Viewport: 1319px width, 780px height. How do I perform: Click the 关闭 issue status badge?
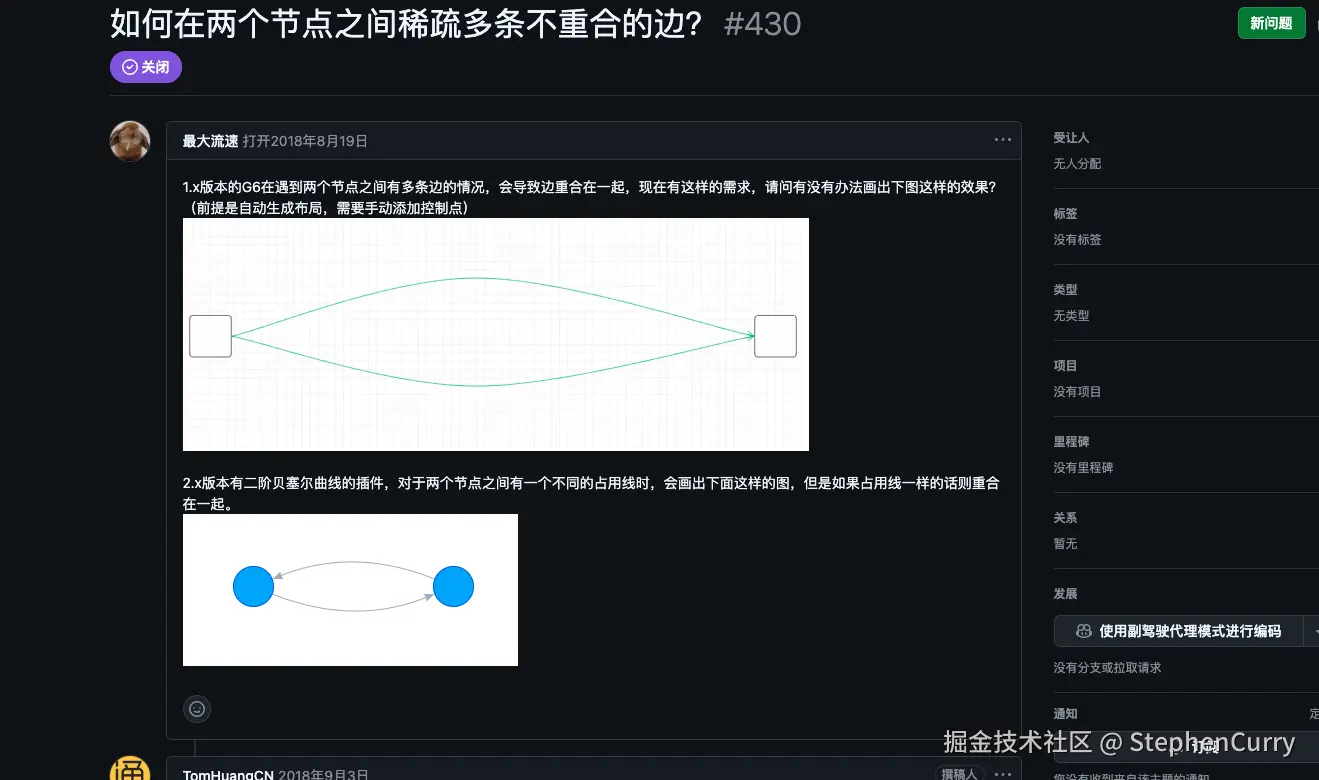click(145, 66)
